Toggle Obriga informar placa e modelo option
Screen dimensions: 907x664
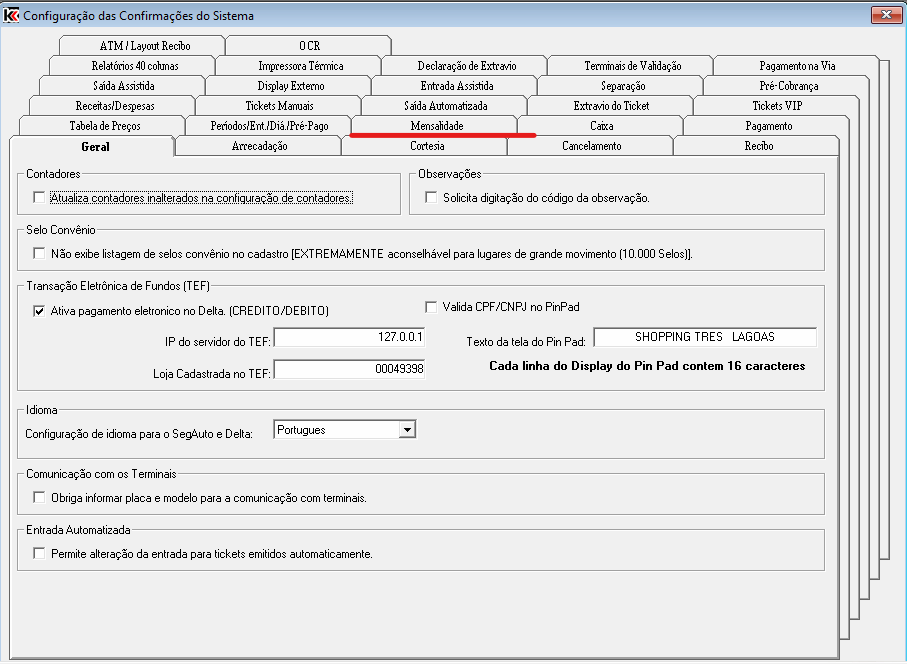tap(40, 497)
